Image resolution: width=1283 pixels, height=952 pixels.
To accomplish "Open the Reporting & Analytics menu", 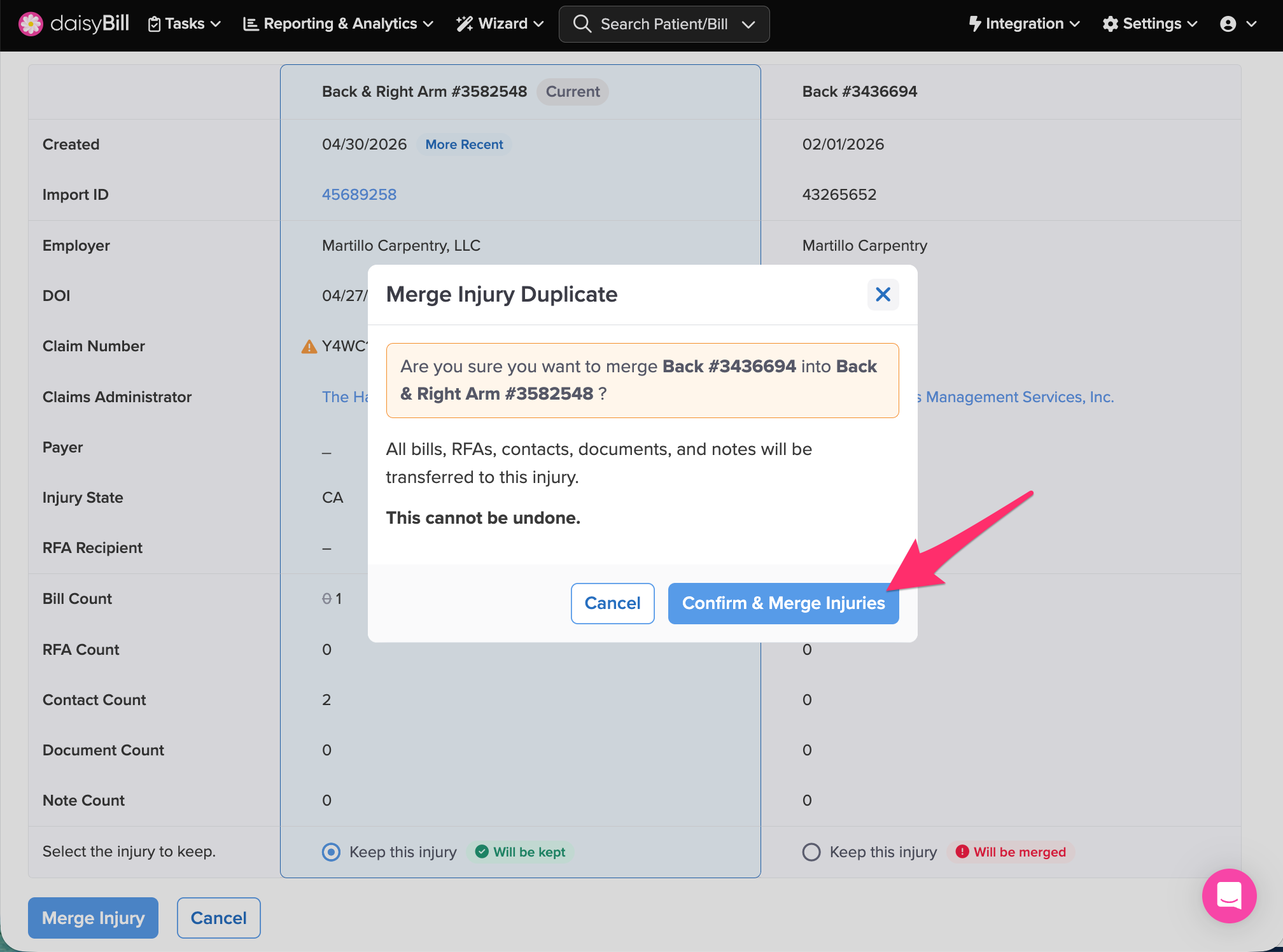I will [x=338, y=24].
